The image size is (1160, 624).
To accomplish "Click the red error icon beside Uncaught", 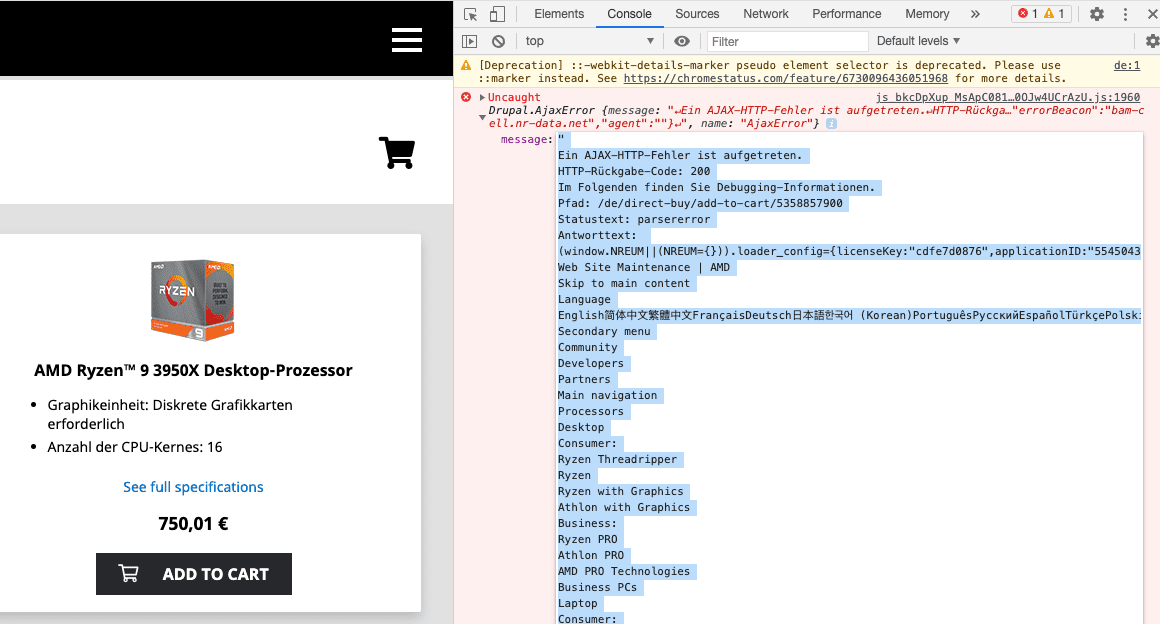I will point(466,97).
